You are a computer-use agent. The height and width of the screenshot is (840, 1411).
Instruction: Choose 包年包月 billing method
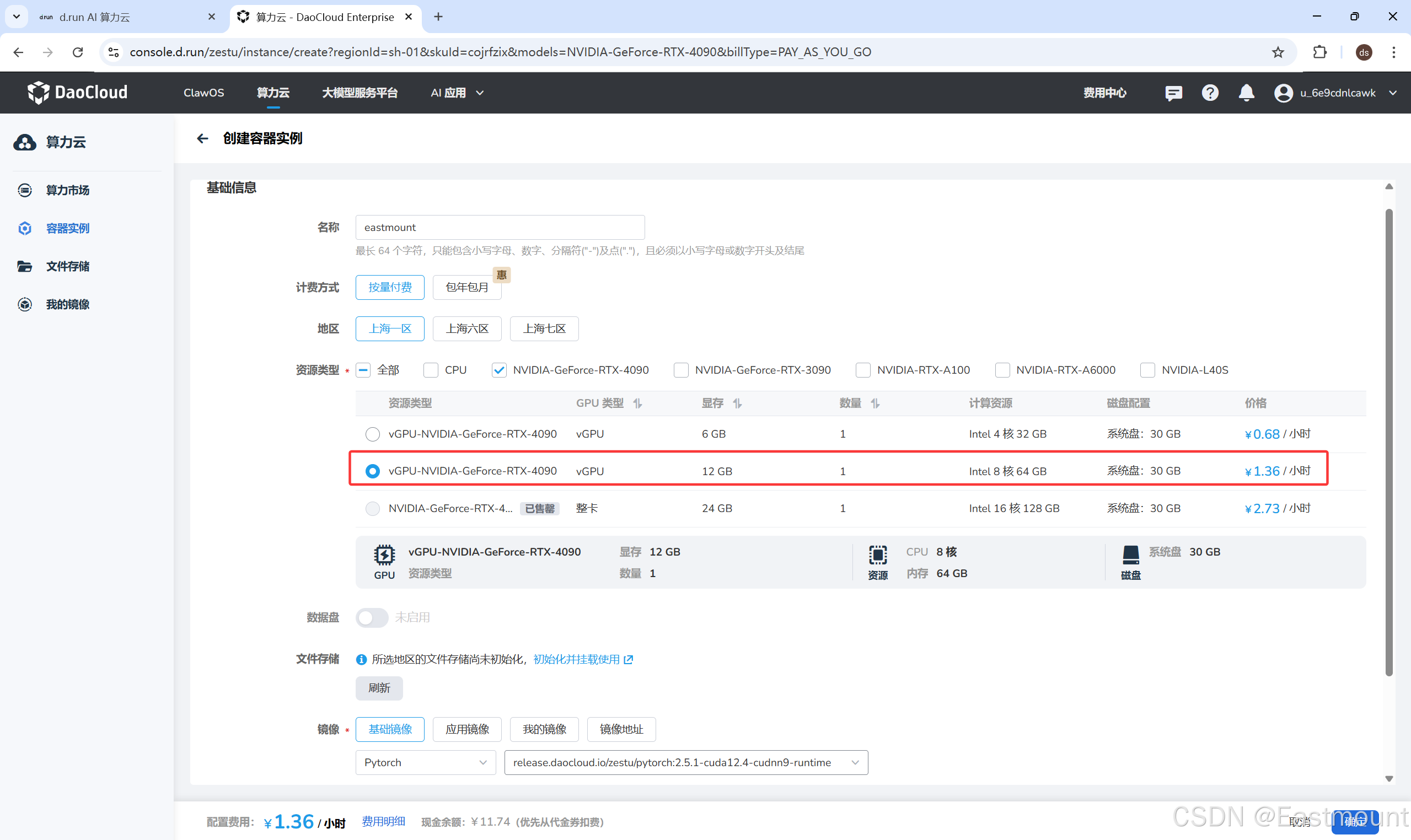(467, 288)
